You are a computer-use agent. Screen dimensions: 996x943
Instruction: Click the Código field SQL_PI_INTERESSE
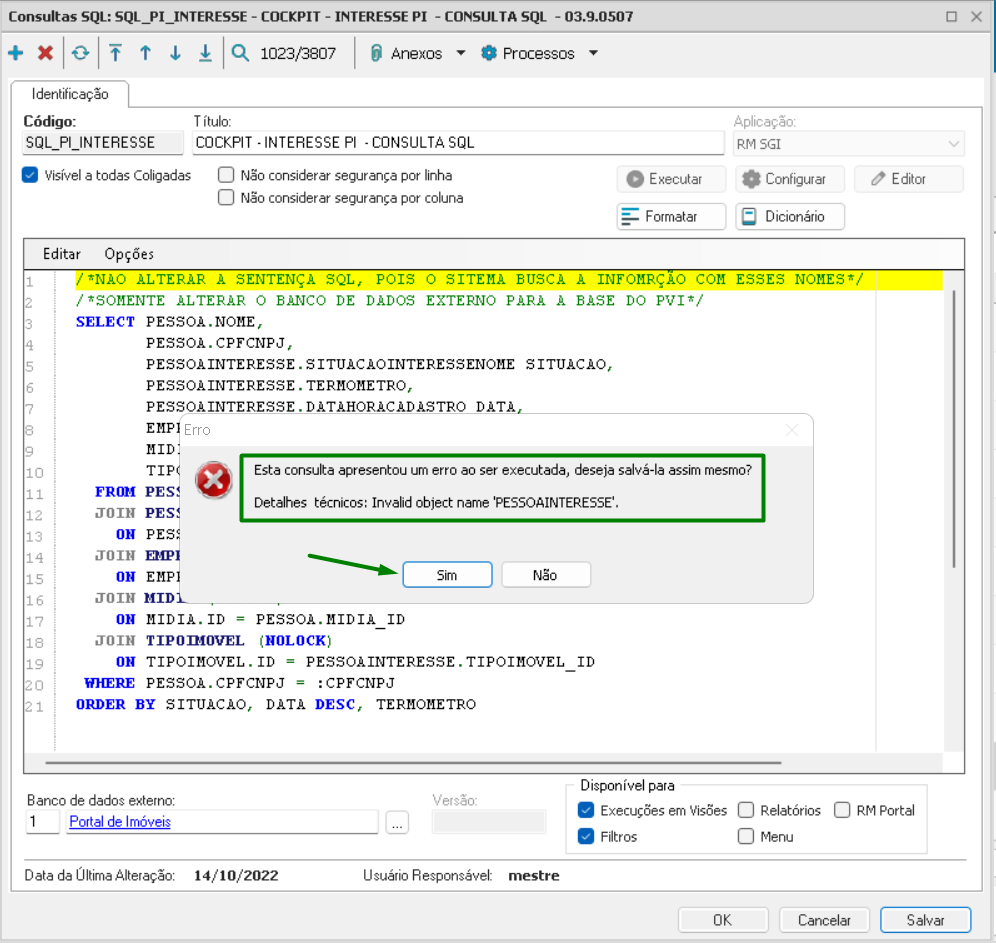pyautogui.click(x=104, y=143)
